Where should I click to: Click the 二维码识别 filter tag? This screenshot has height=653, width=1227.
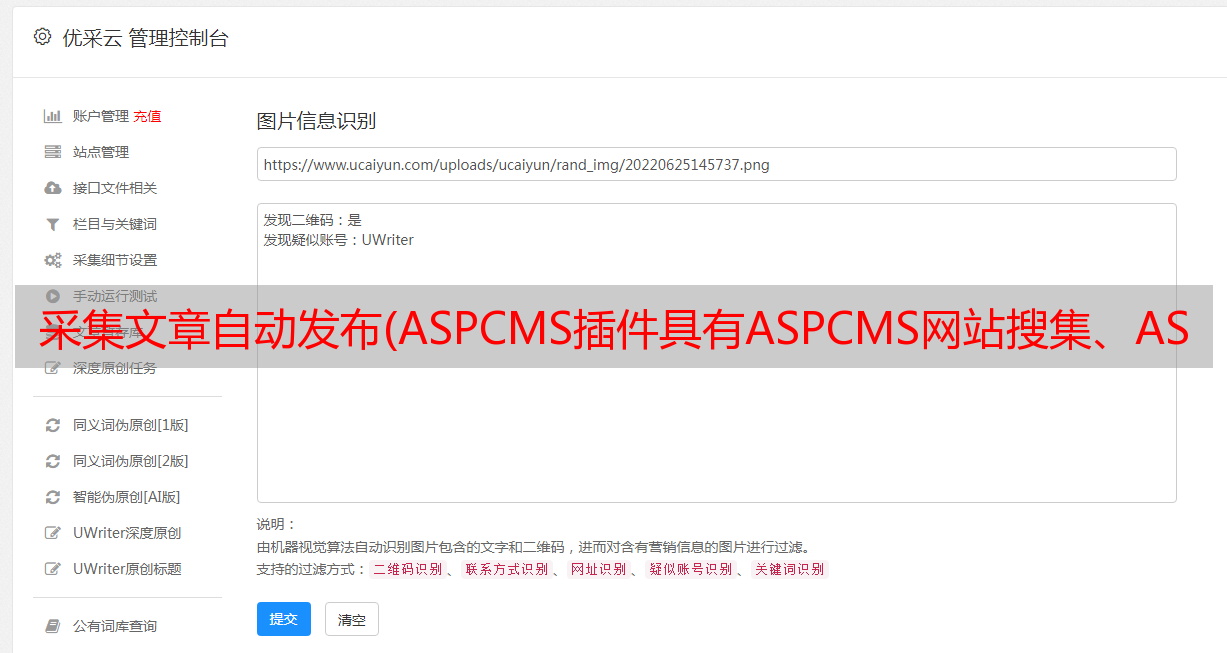(x=407, y=569)
